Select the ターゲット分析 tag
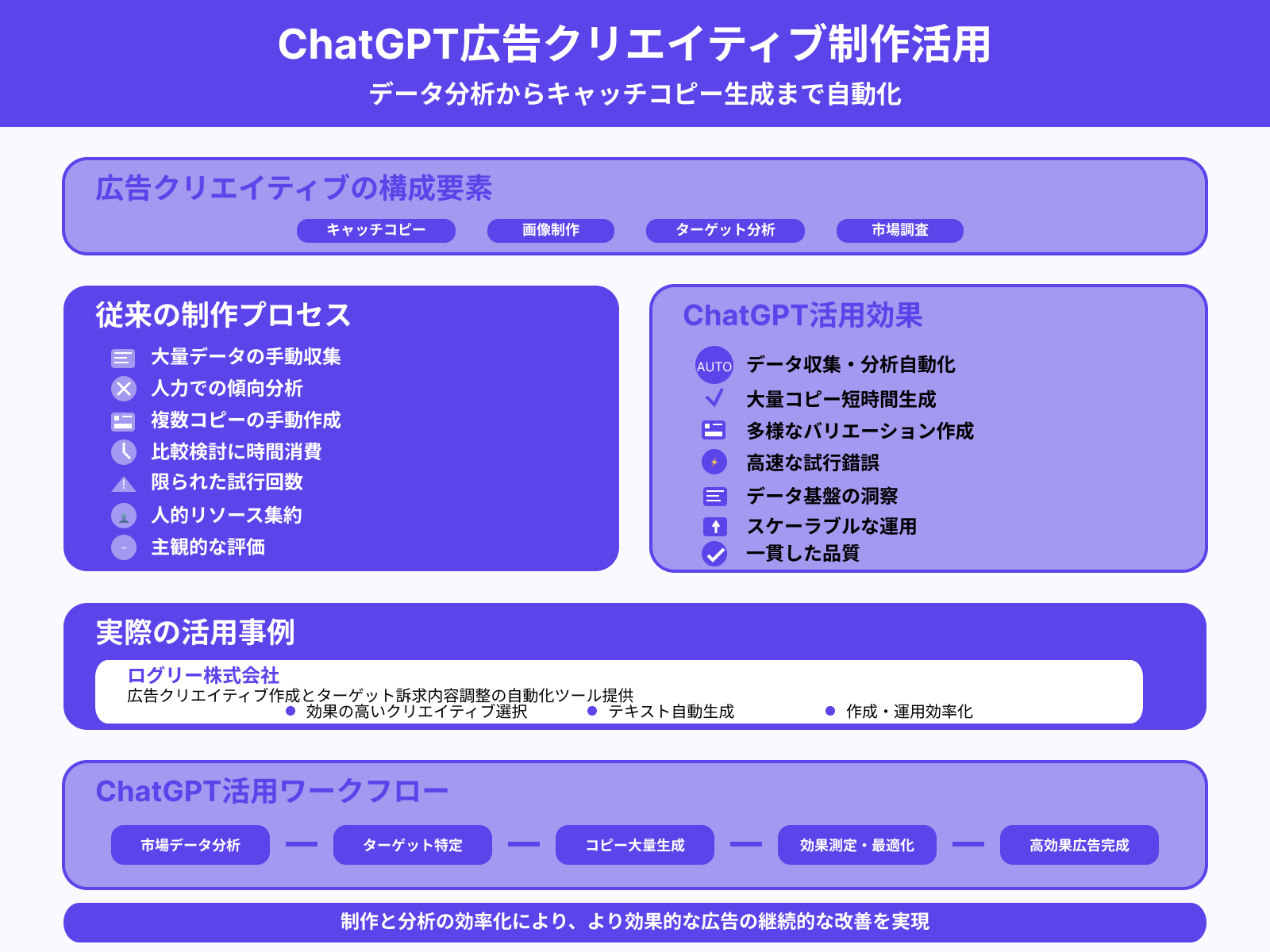The image size is (1270, 952). 726,231
